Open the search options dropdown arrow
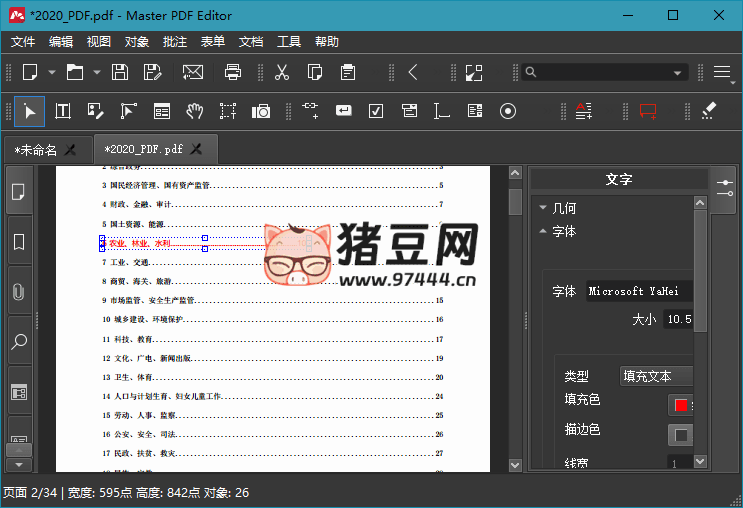This screenshot has height=508, width=743. pyautogui.click(x=678, y=73)
